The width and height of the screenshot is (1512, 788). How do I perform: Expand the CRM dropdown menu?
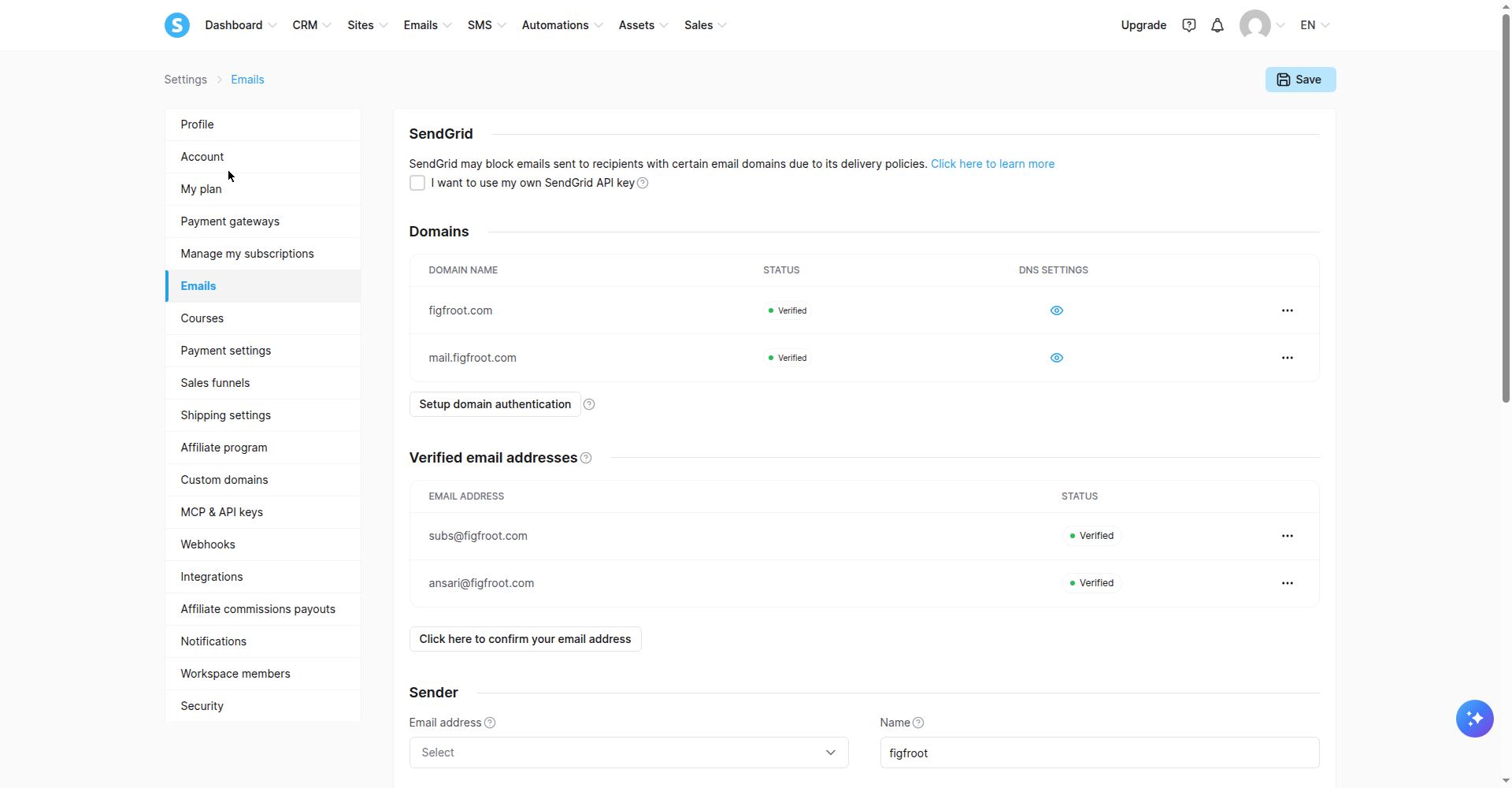tap(312, 25)
